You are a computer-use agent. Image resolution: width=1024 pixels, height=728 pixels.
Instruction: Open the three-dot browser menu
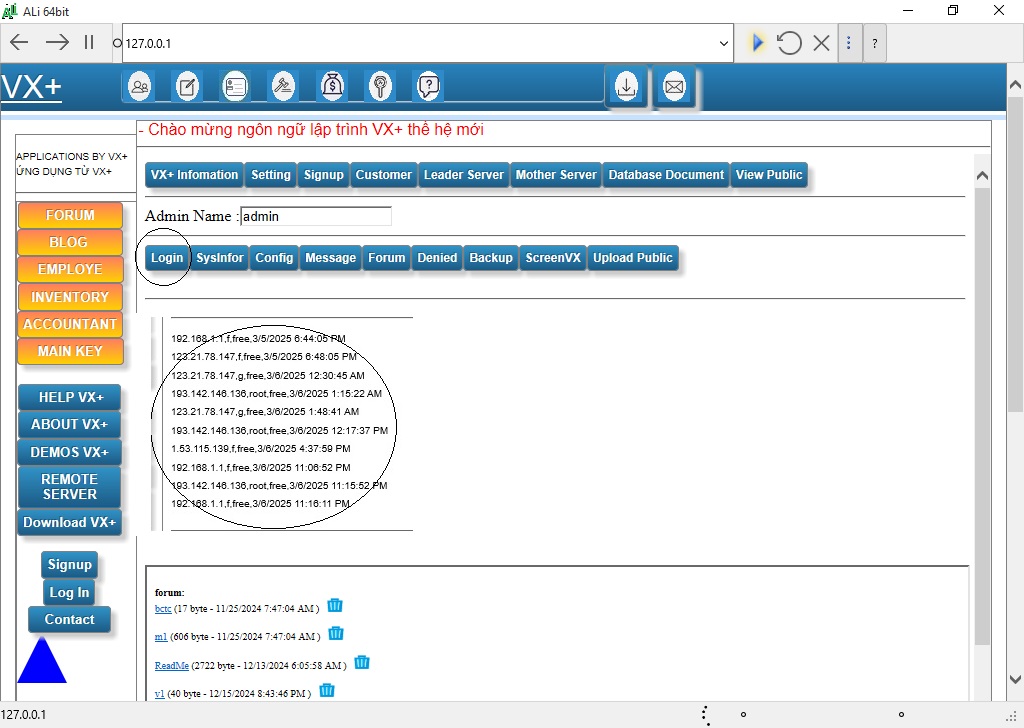click(849, 43)
